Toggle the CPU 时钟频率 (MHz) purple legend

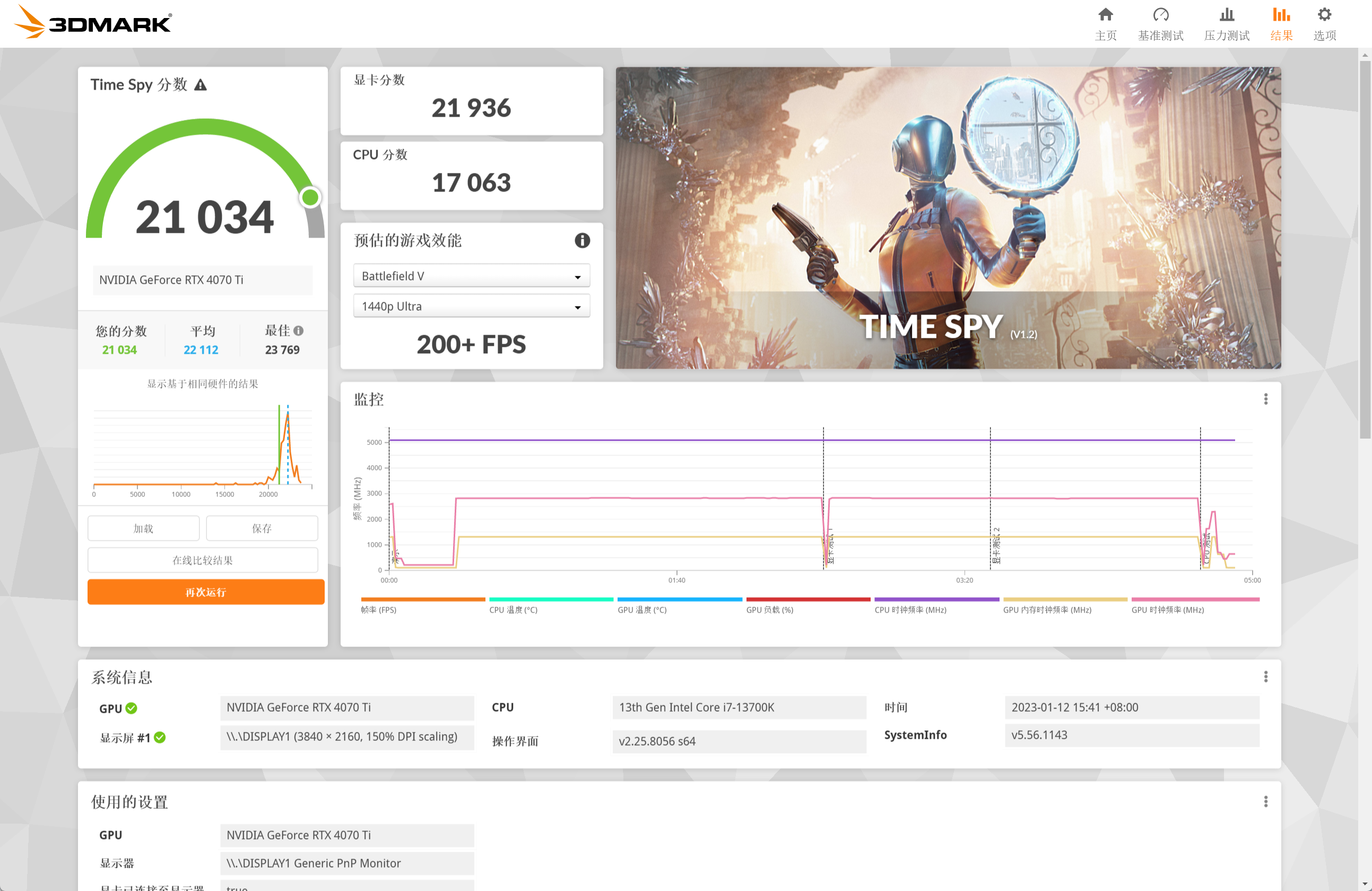tap(936, 606)
